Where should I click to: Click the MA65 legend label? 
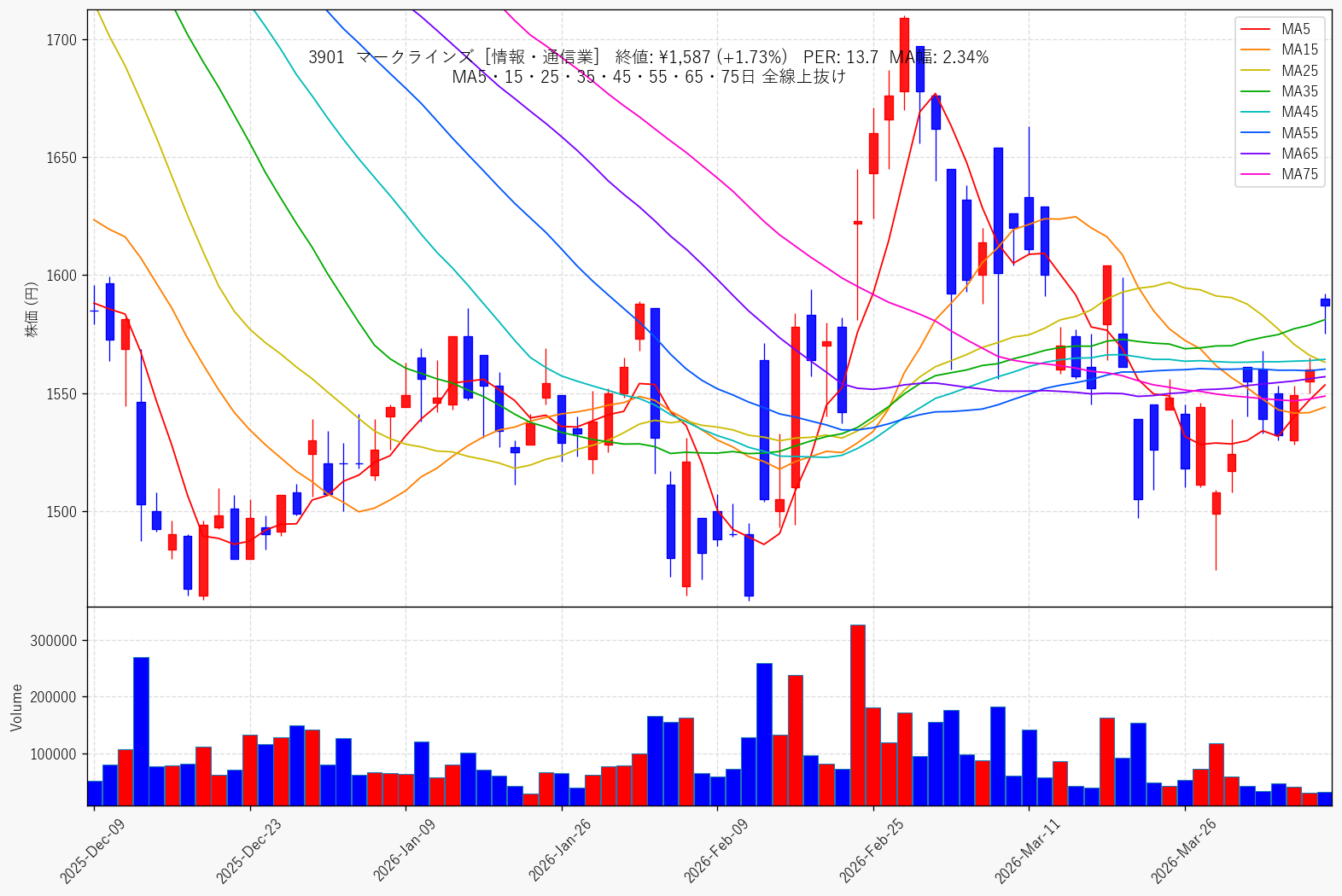[x=1299, y=154]
